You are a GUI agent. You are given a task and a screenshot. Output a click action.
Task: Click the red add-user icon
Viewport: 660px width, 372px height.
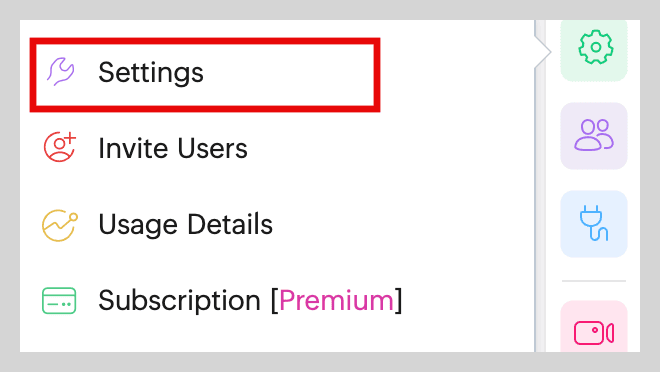[60, 147]
